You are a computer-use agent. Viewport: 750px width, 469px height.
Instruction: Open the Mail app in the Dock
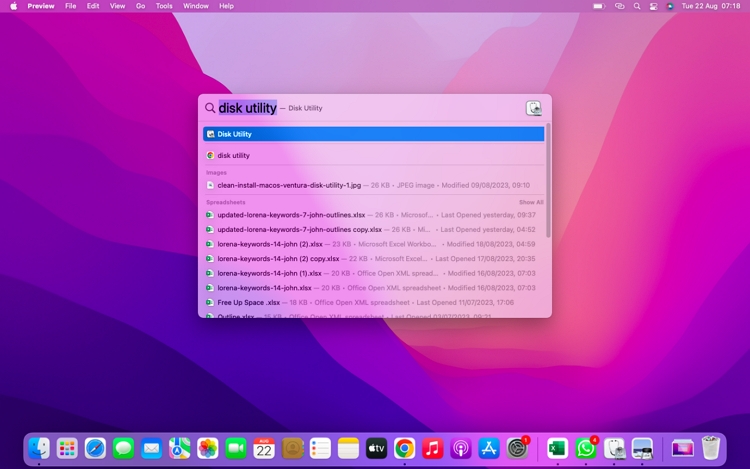click(152, 448)
